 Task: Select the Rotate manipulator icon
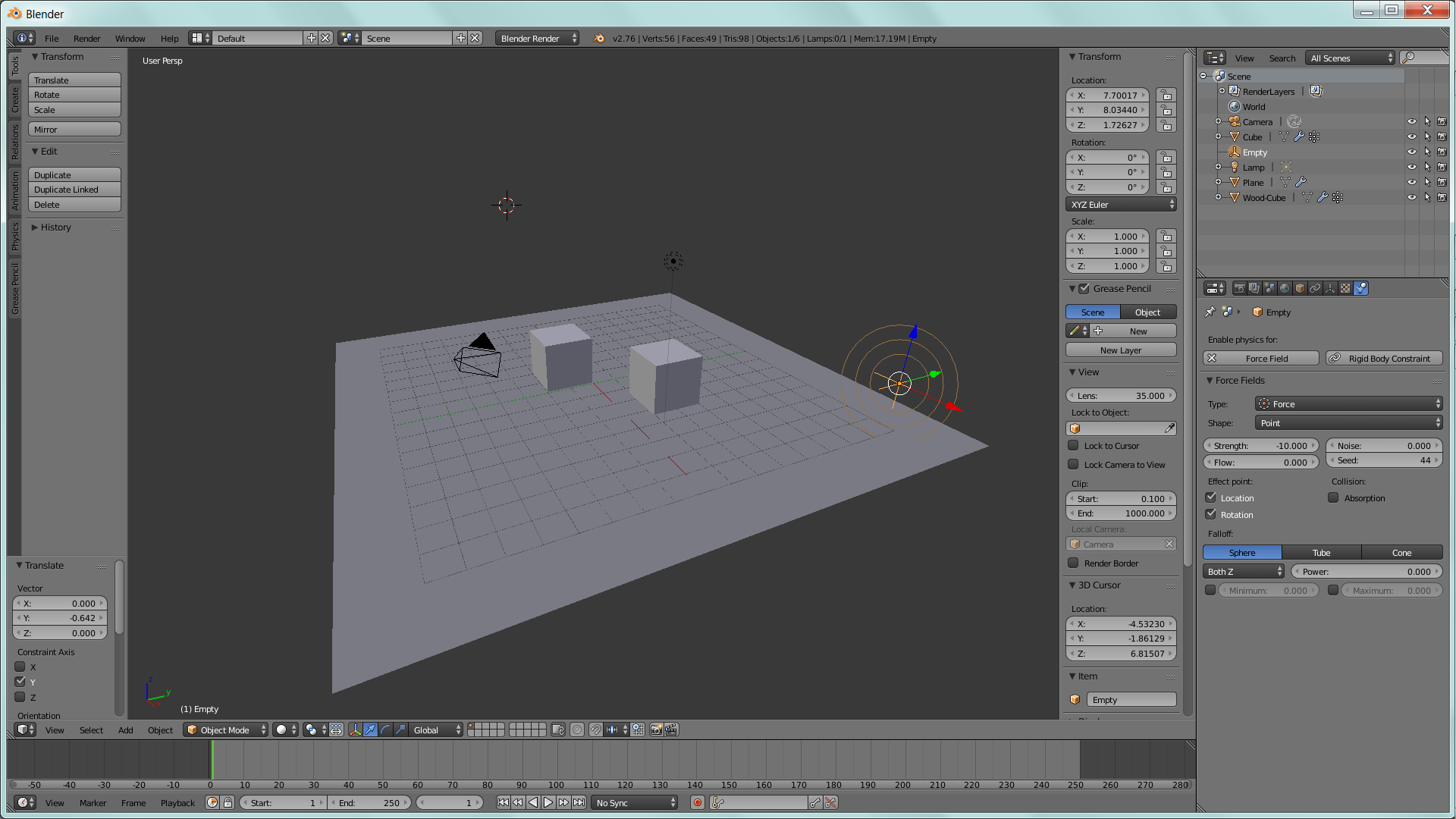(384, 730)
